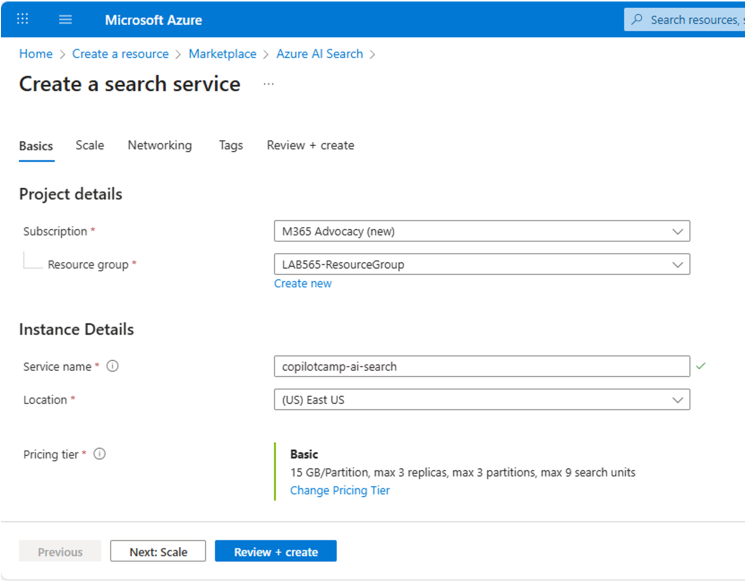This screenshot has width=745, height=587.
Task: Open the Subscription dropdown
Action: pyautogui.click(x=482, y=231)
